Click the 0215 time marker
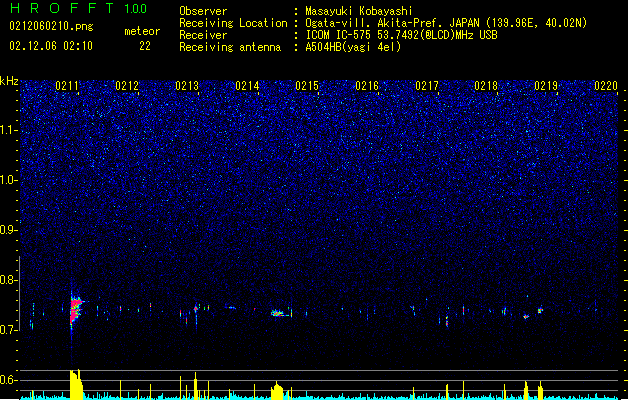 pyautogui.click(x=307, y=86)
